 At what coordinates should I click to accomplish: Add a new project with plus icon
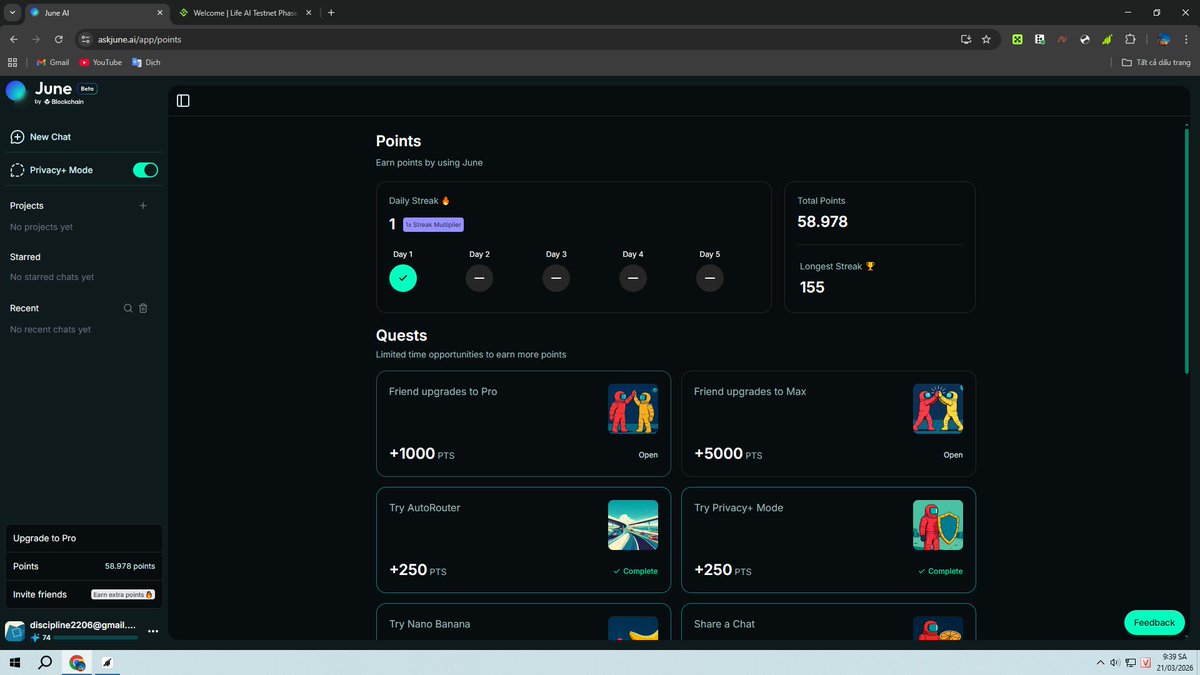(143, 206)
